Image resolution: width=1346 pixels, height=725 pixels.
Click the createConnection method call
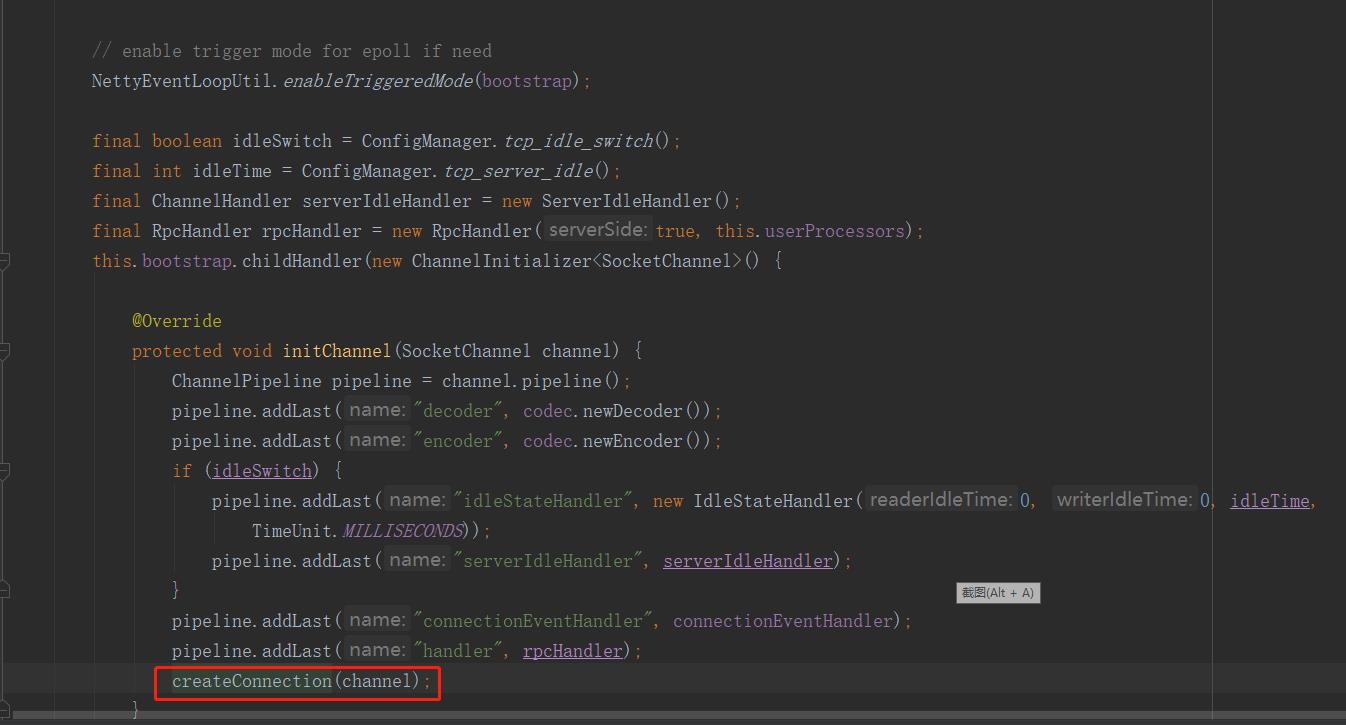point(252,681)
